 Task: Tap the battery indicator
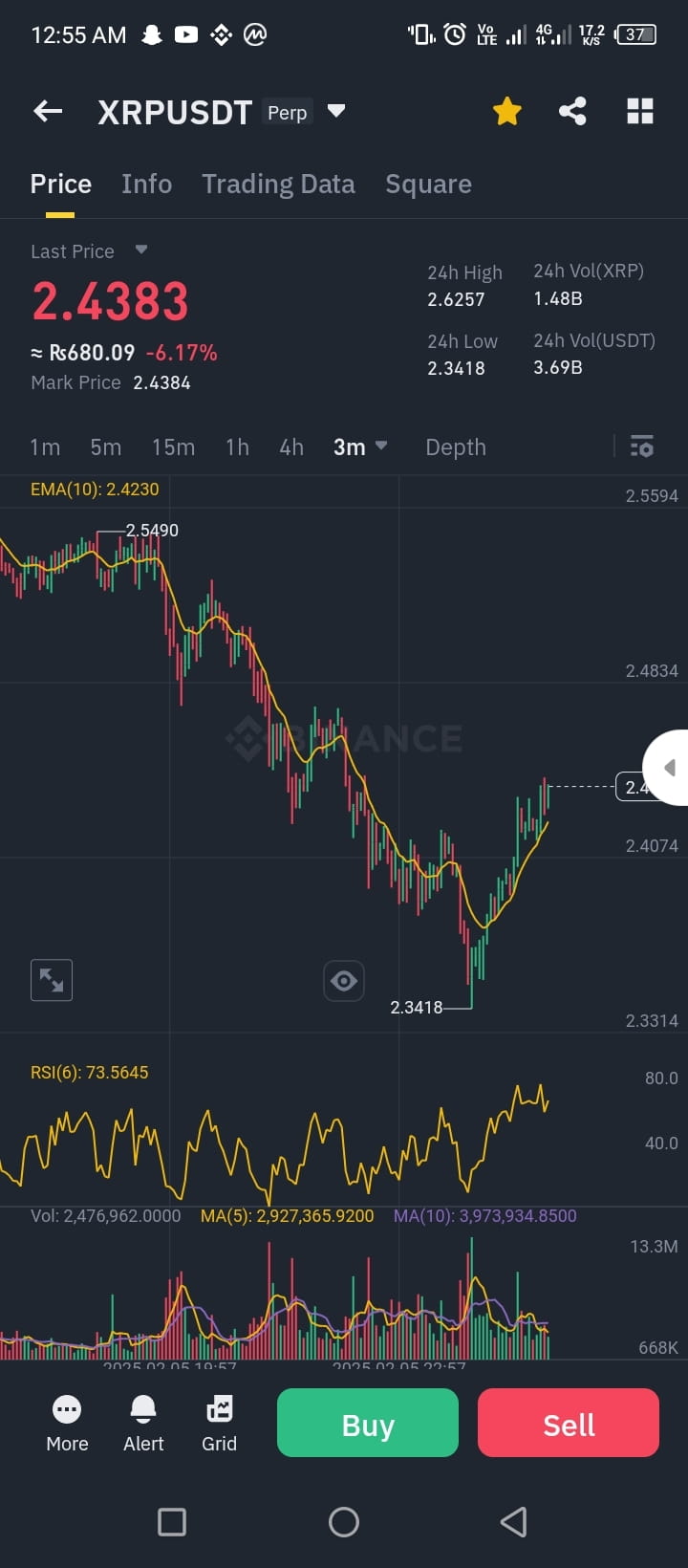636,34
